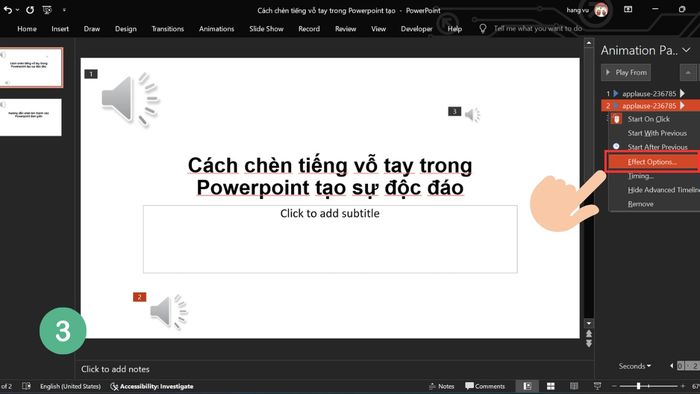The width and height of the screenshot is (700, 394).
Task: Select the large speaker audio icon
Action: (x=130, y=99)
